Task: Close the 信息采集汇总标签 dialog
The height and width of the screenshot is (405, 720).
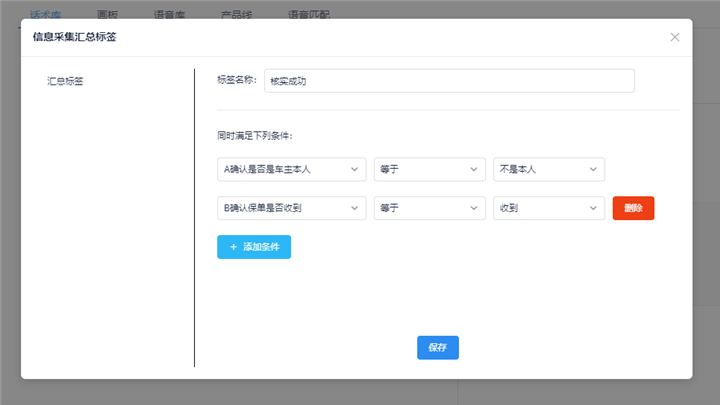Action: (x=675, y=37)
